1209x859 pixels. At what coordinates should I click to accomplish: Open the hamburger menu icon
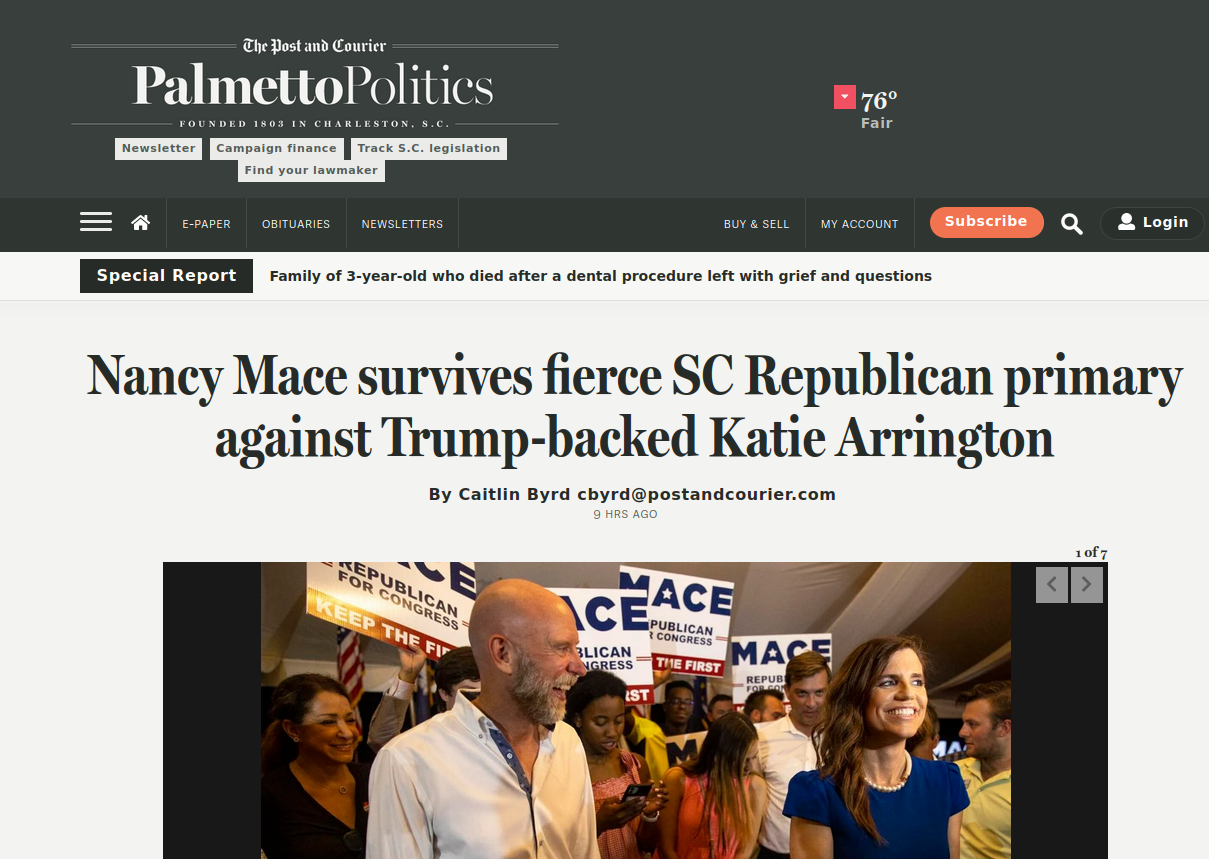pyautogui.click(x=96, y=222)
